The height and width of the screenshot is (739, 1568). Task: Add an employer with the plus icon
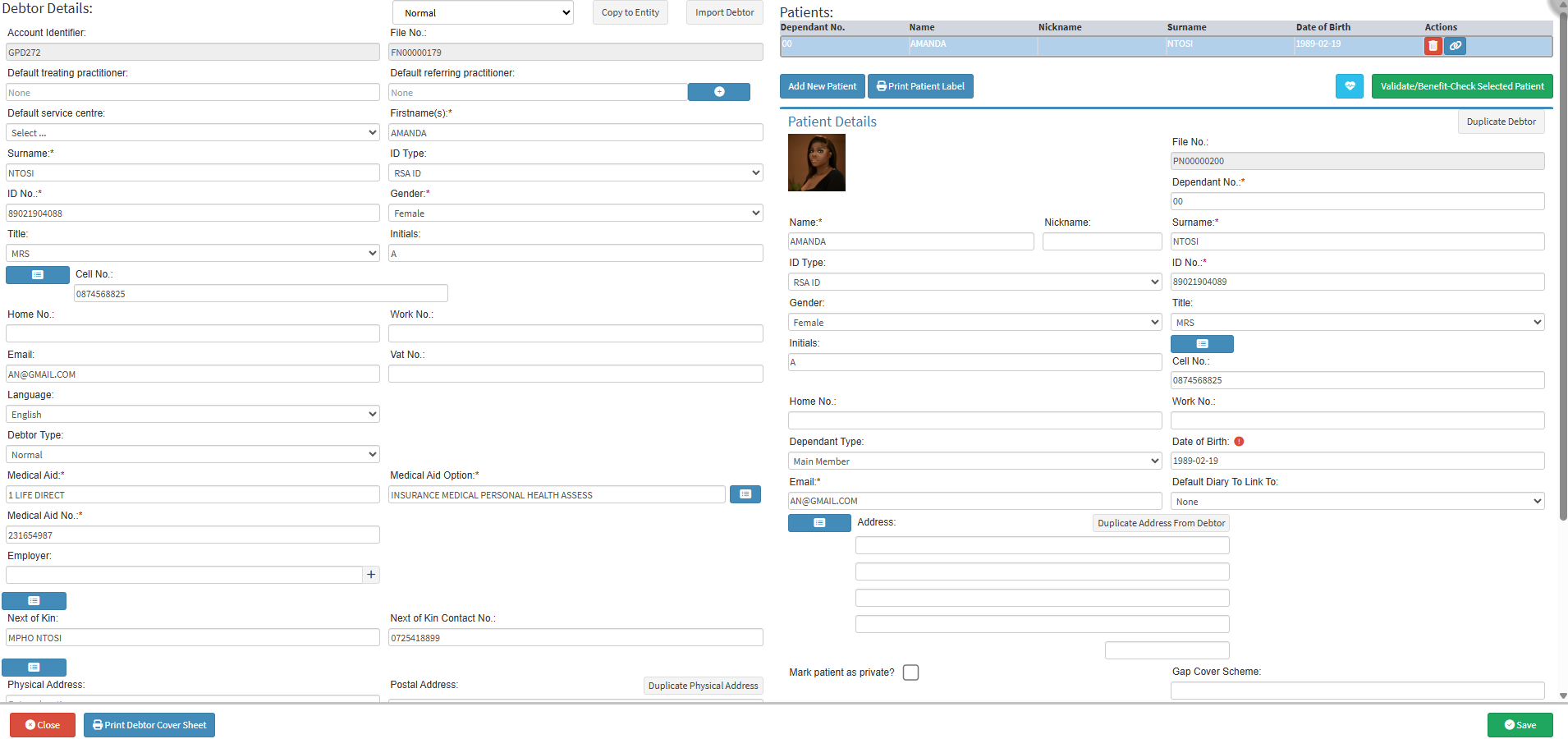tap(371, 575)
